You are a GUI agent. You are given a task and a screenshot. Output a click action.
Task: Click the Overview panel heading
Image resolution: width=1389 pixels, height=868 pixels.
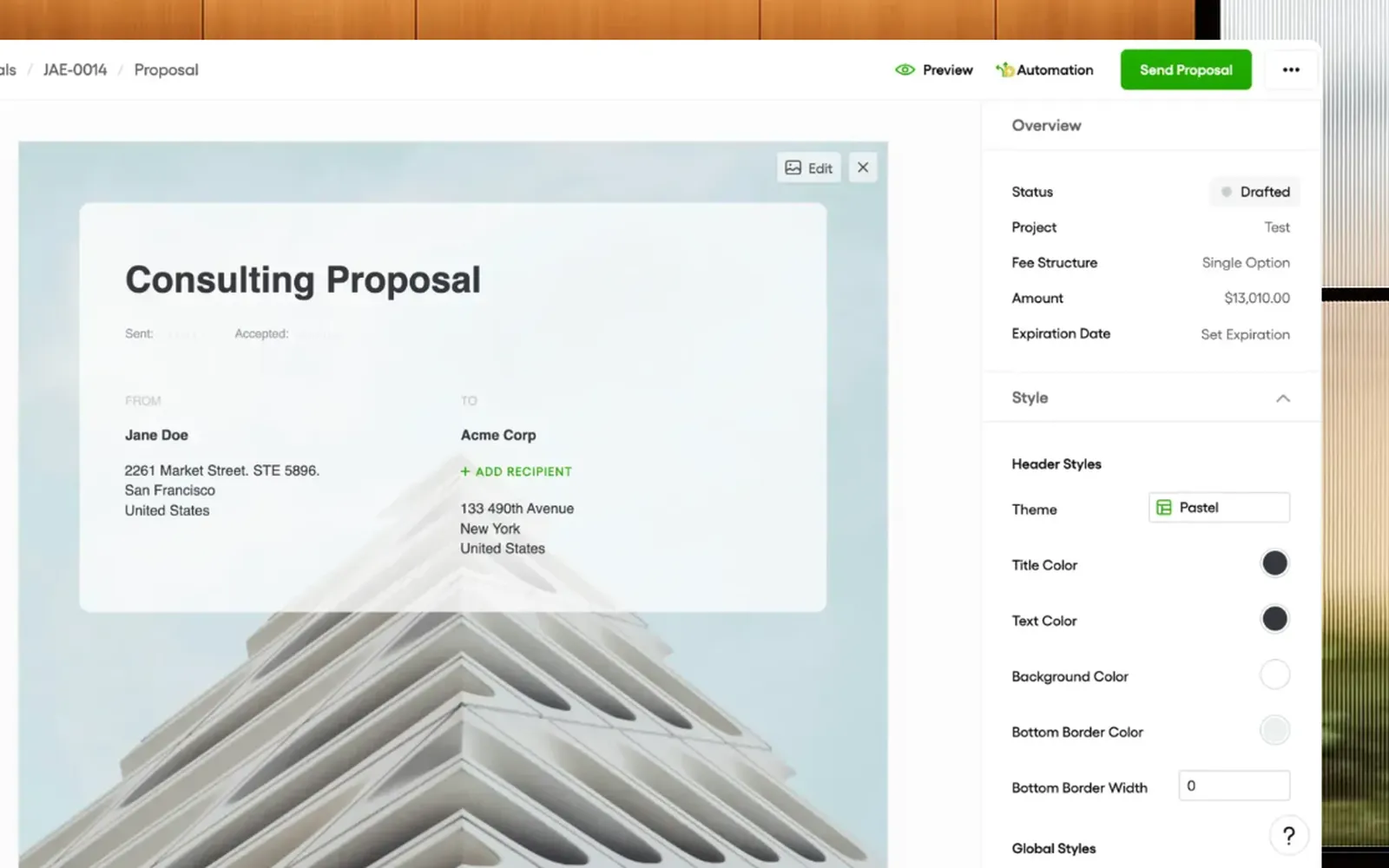pos(1046,125)
